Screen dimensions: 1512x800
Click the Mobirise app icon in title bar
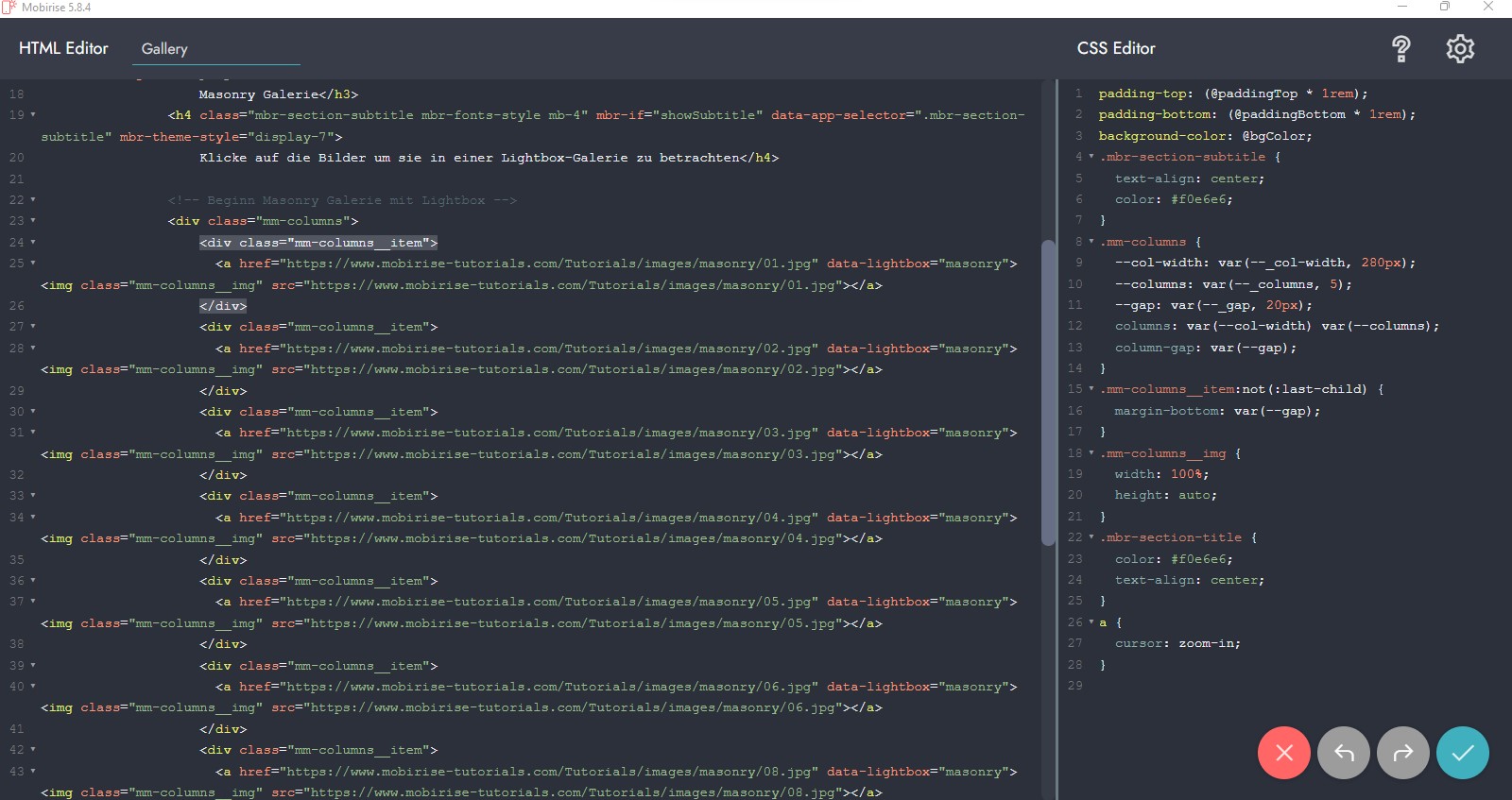tap(9, 8)
